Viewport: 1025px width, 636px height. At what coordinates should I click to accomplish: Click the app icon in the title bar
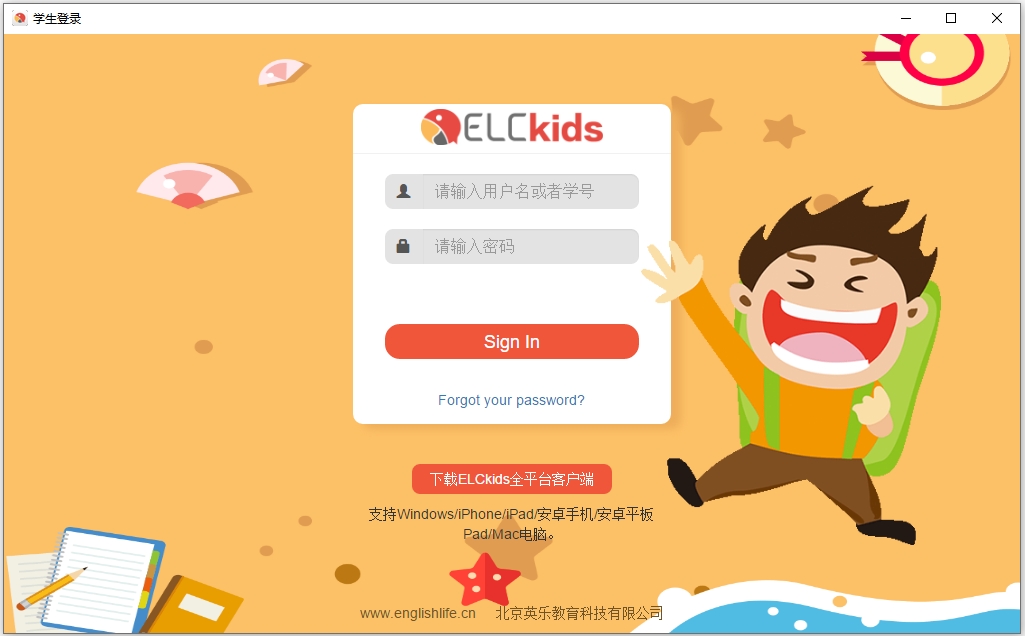point(20,18)
